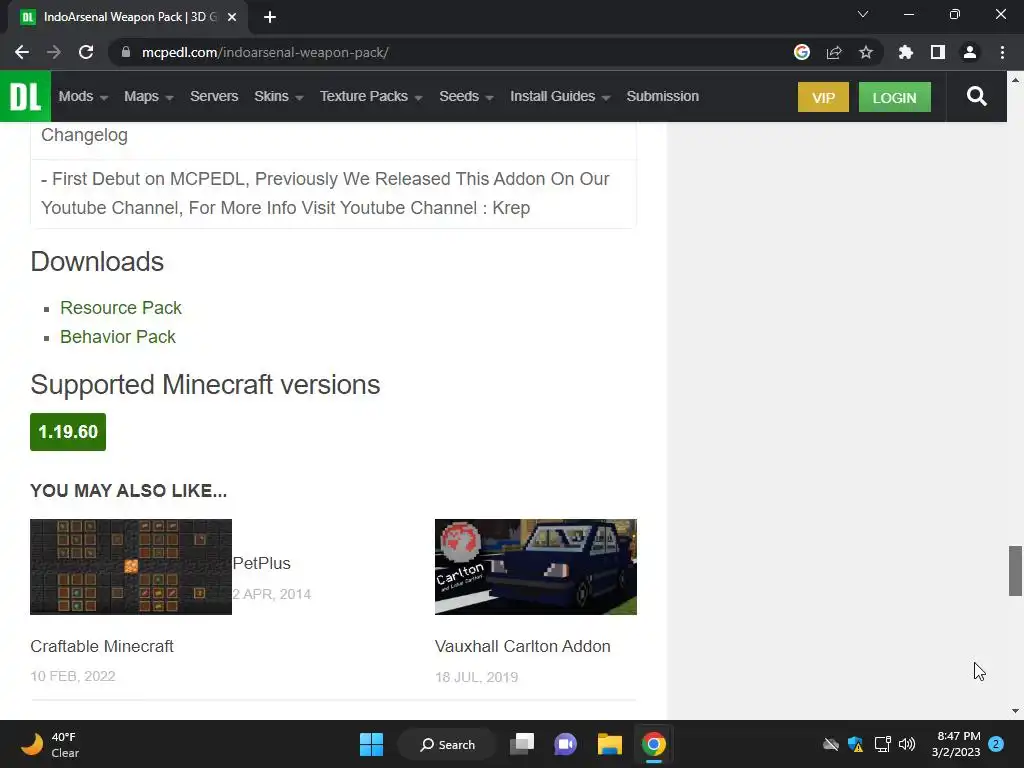
Task: Go back with the browser back arrow
Action: (x=22, y=52)
